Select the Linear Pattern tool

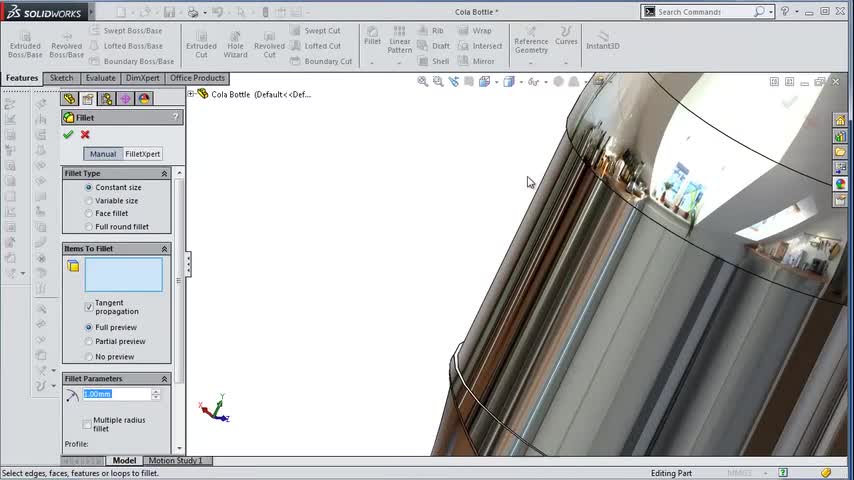click(399, 40)
